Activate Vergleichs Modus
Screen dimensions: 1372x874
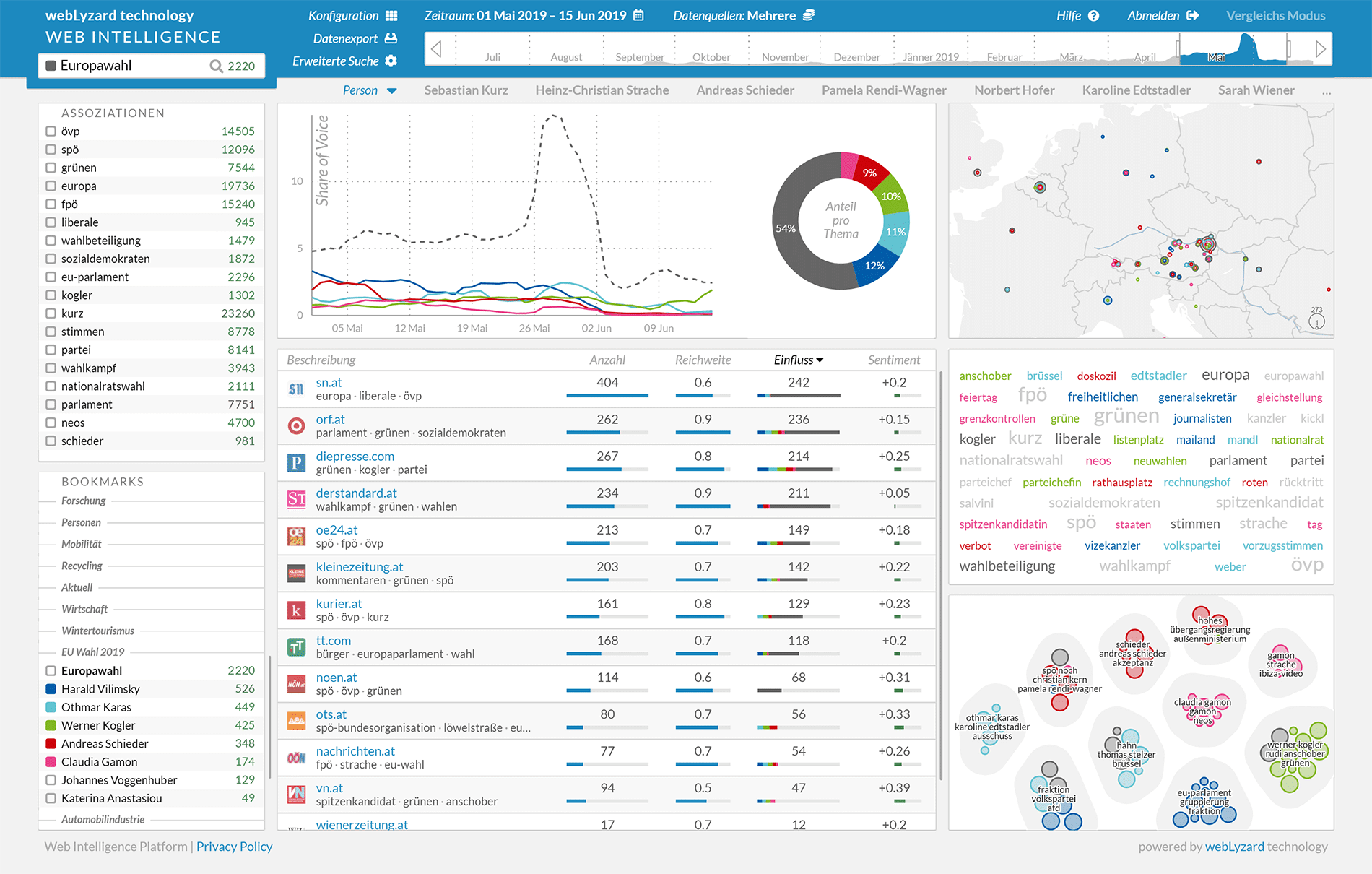(1275, 15)
